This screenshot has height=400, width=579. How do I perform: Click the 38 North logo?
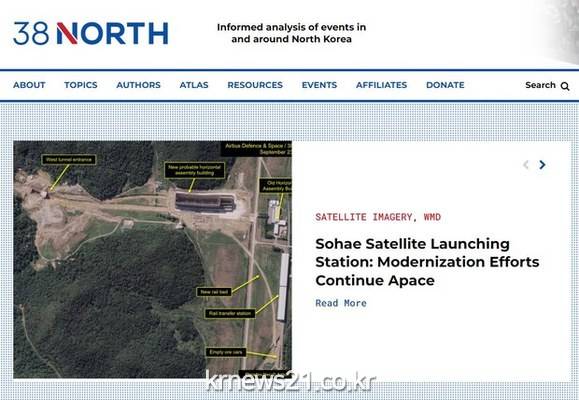point(90,33)
